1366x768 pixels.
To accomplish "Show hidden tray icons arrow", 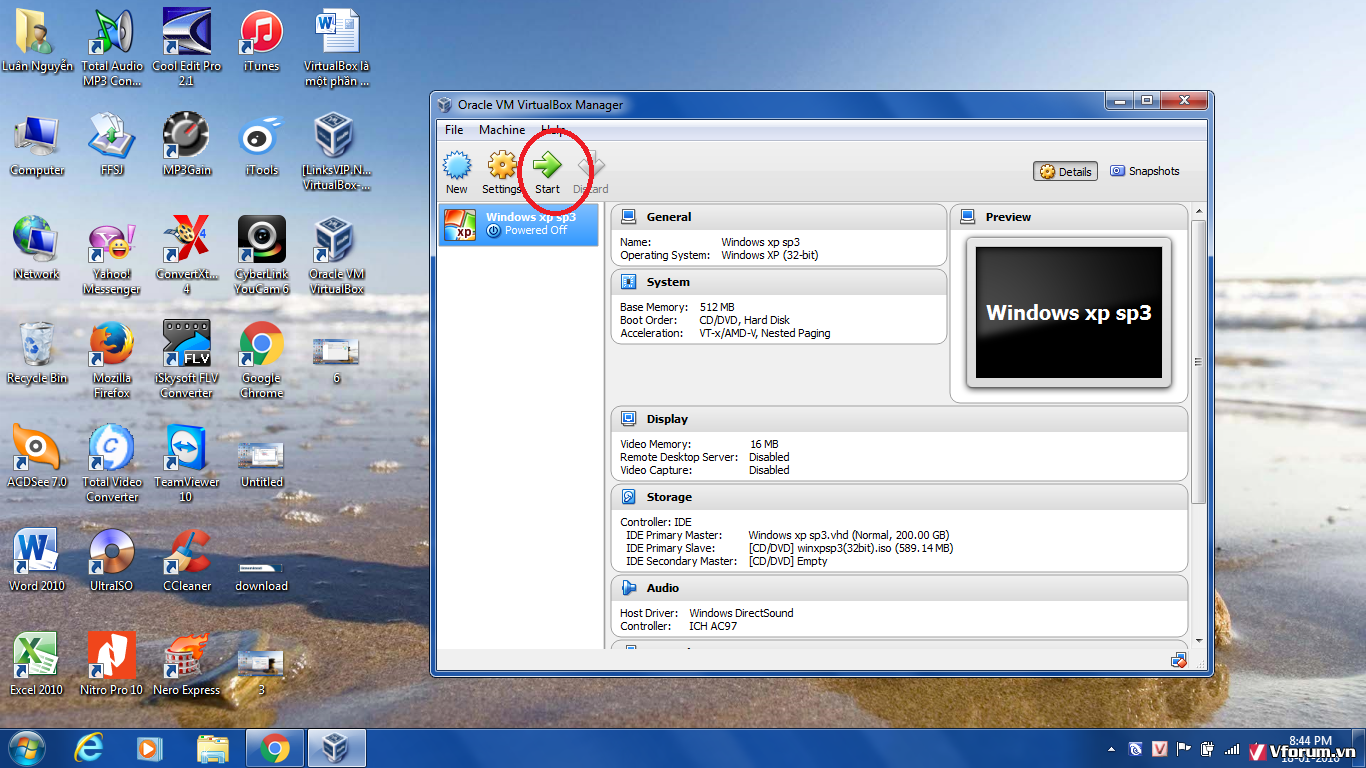I will pyautogui.click(x=1112, y=749).
